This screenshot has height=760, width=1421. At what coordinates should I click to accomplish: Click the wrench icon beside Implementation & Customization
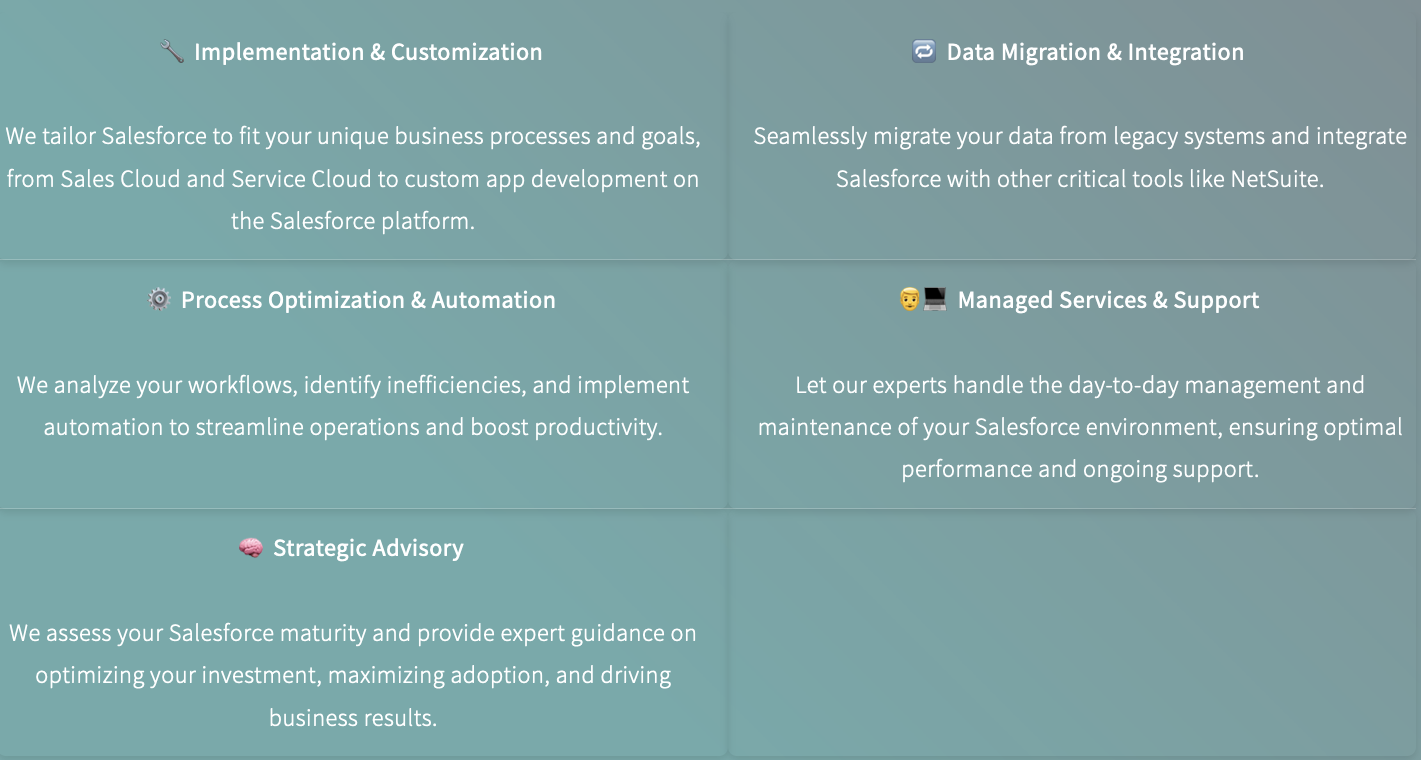point(172,52)
